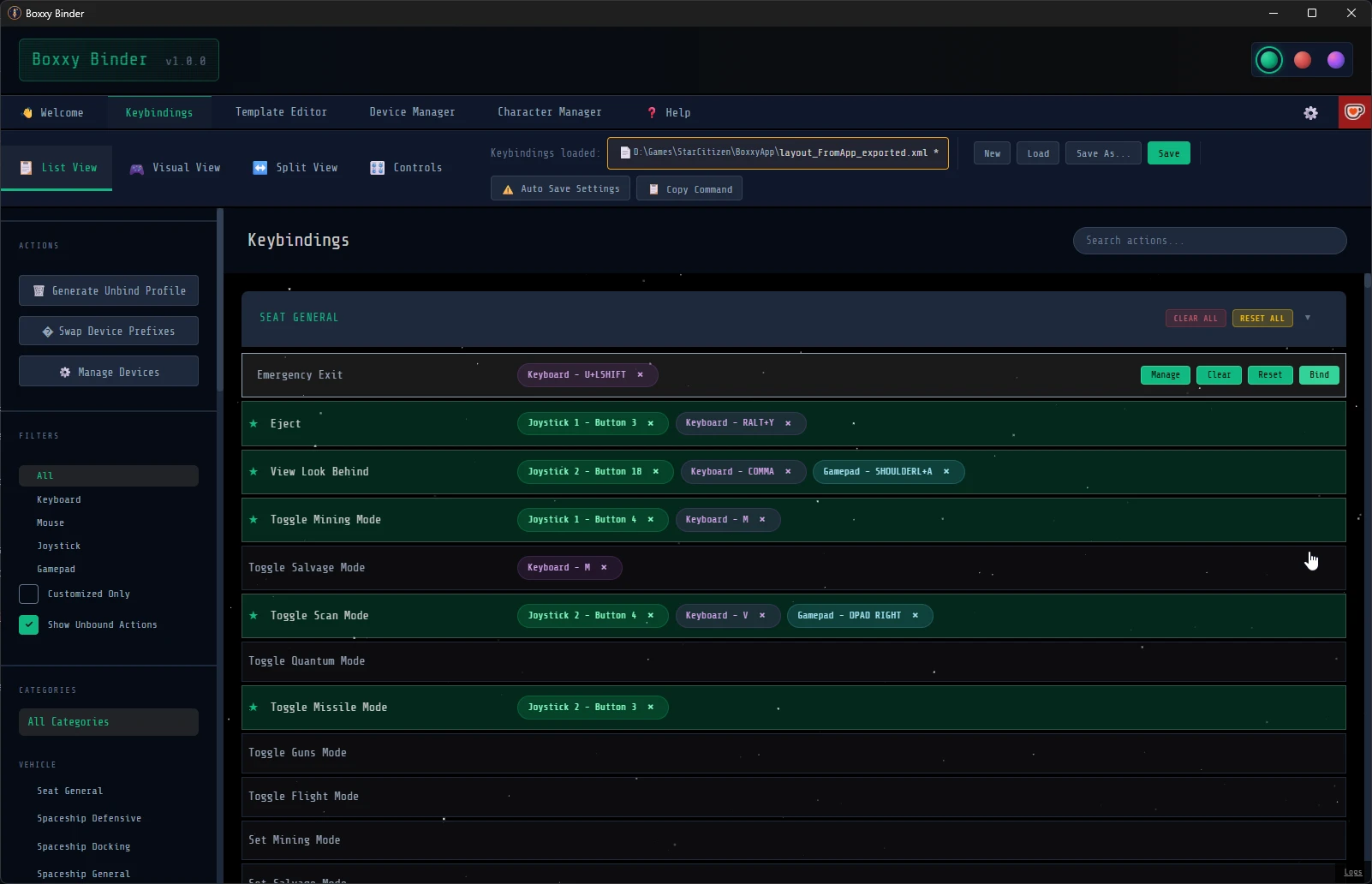Click the green Save button

1169,153
